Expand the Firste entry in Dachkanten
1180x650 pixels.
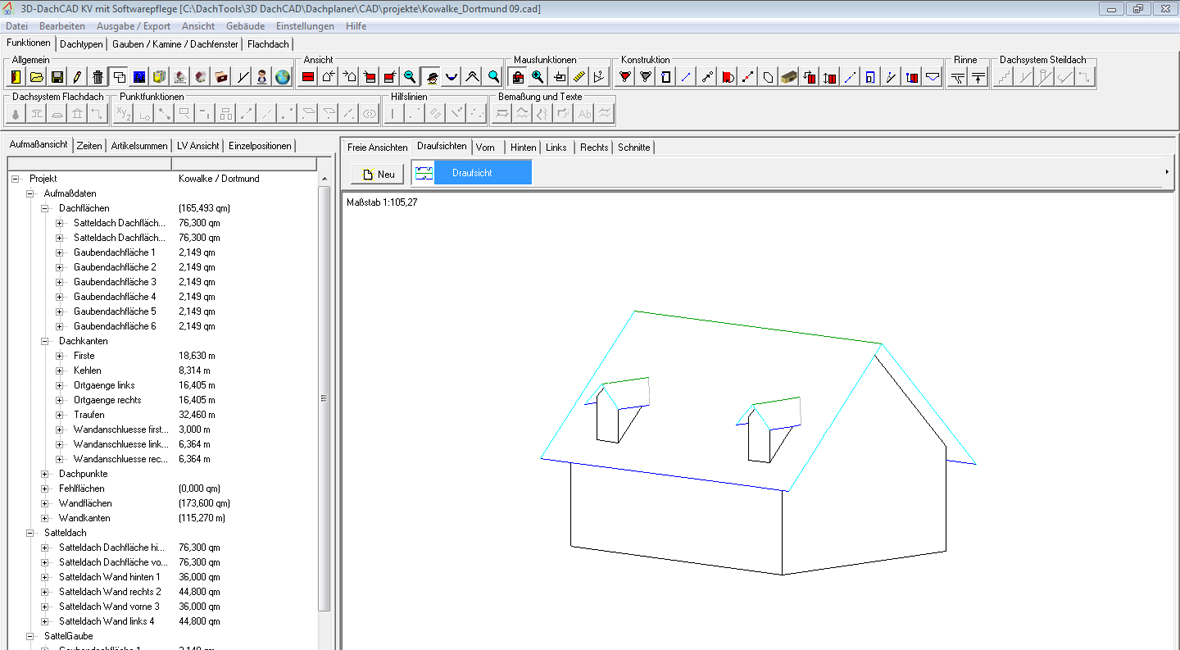pos(60,356)
